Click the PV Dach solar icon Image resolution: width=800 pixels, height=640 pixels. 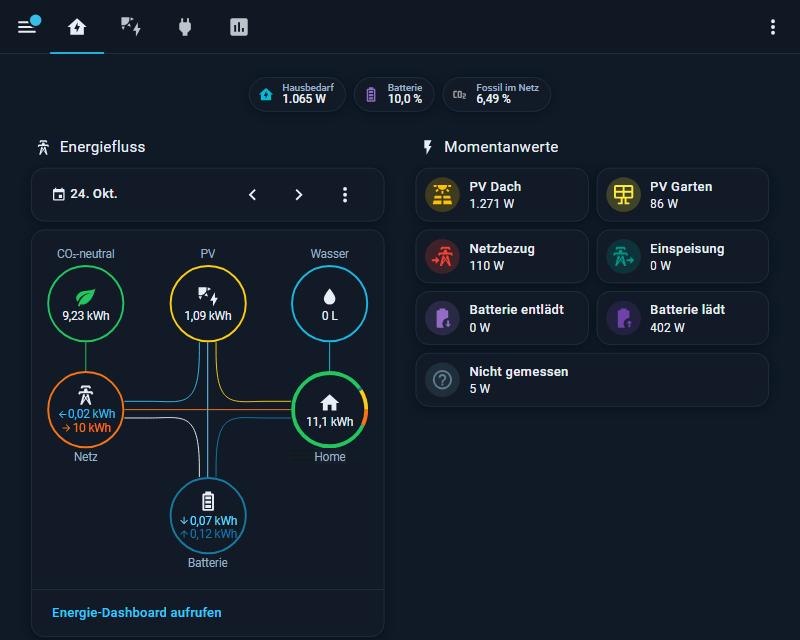[x=442, y=194]
